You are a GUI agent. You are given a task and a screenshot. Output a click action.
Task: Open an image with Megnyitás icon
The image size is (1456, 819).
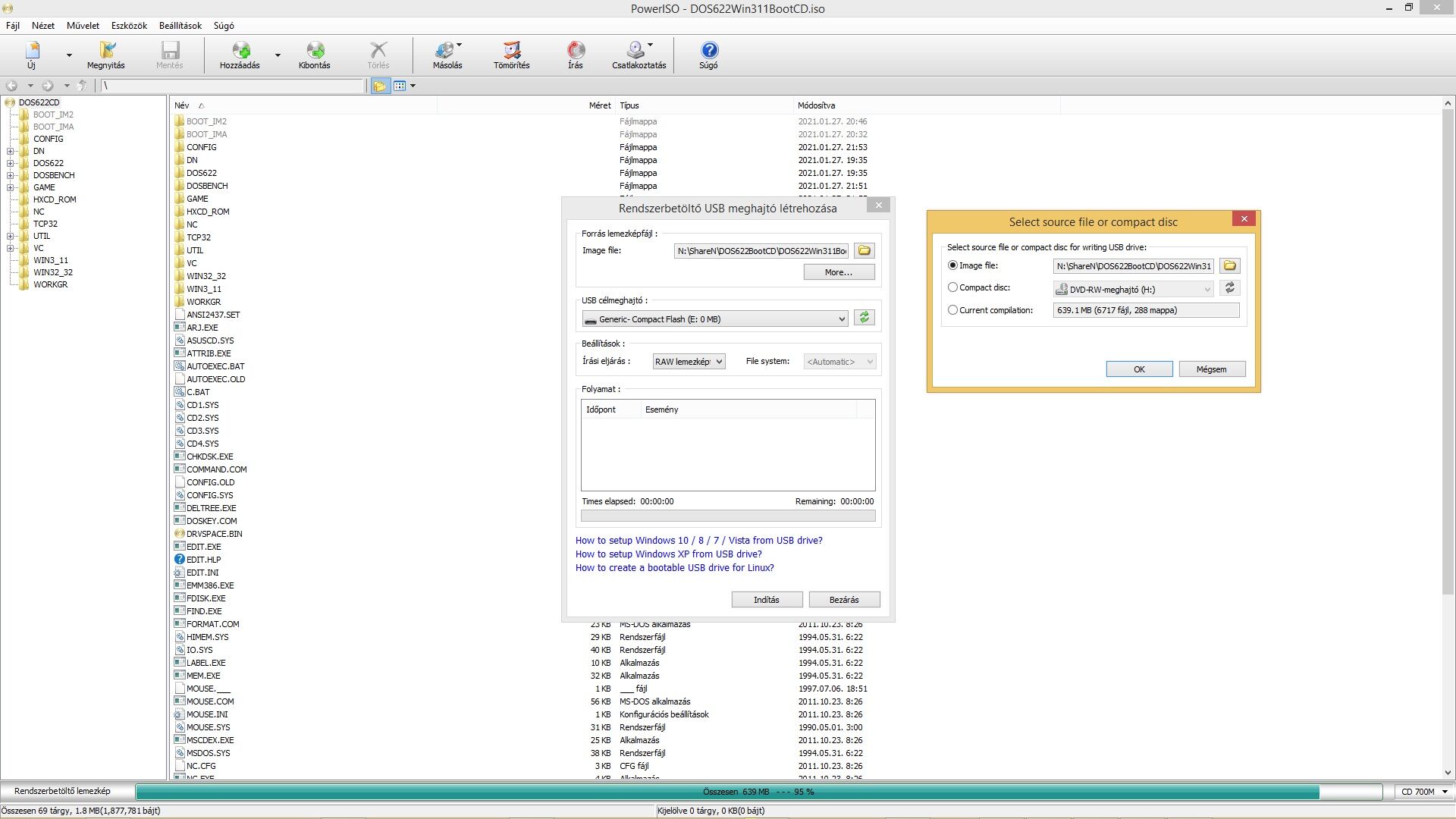(106, 51)
